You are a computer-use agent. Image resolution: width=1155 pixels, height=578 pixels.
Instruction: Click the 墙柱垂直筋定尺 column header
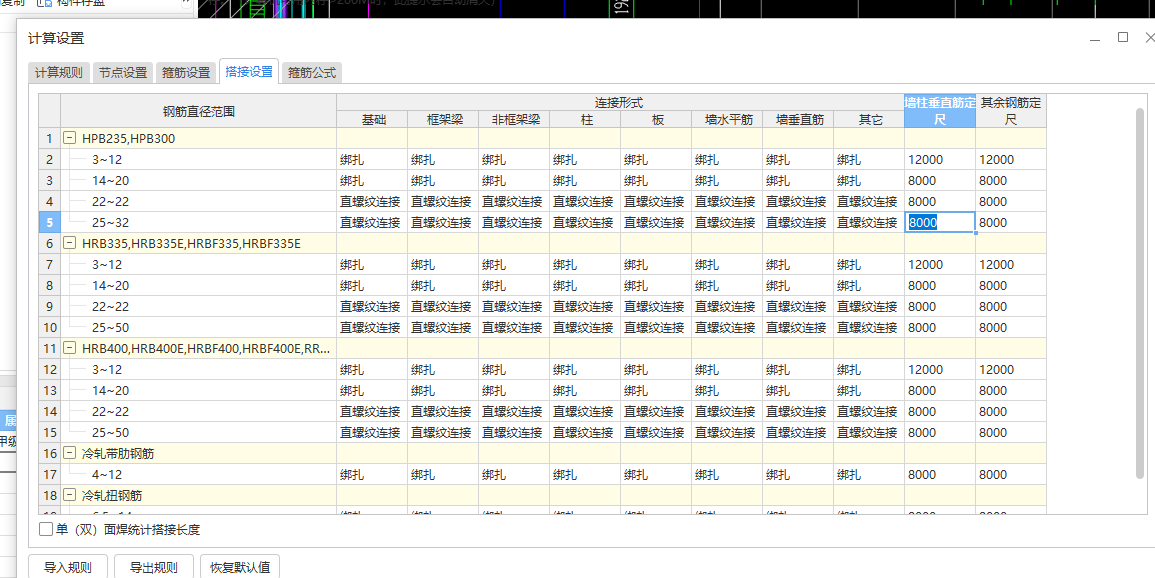pyautogui.click(x=940, y=111)
